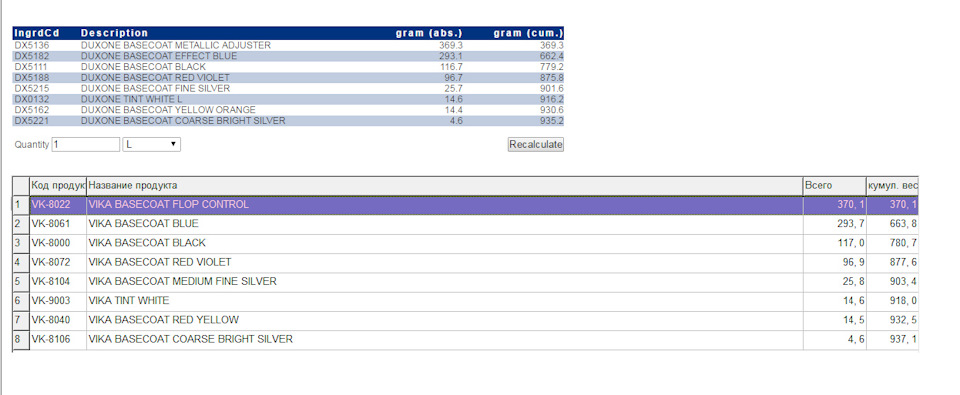Click the Название продукта column header
The image size is (960, 395).
tap(444, 186)
